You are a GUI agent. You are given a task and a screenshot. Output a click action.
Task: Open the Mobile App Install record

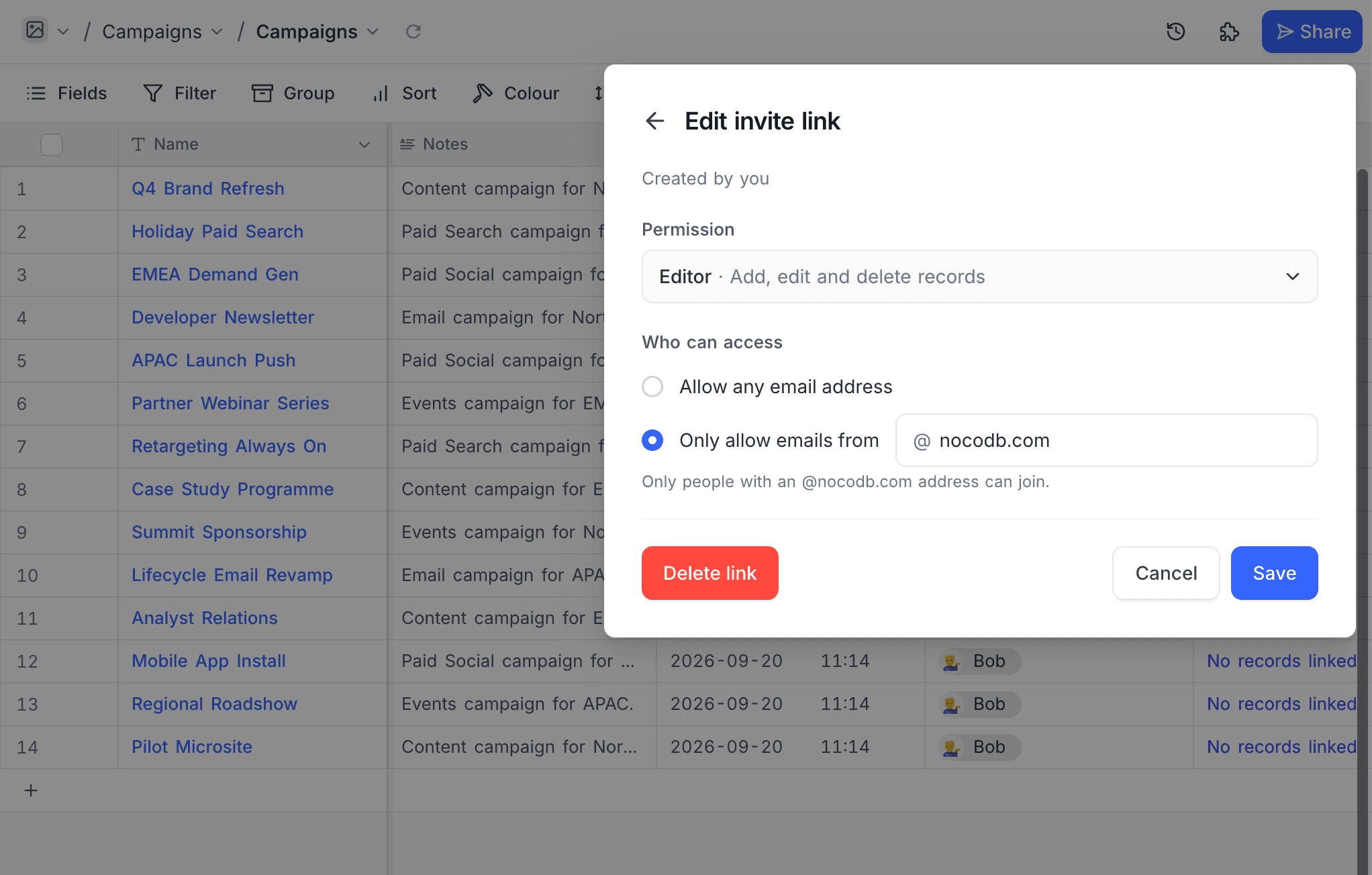point(209,661)
